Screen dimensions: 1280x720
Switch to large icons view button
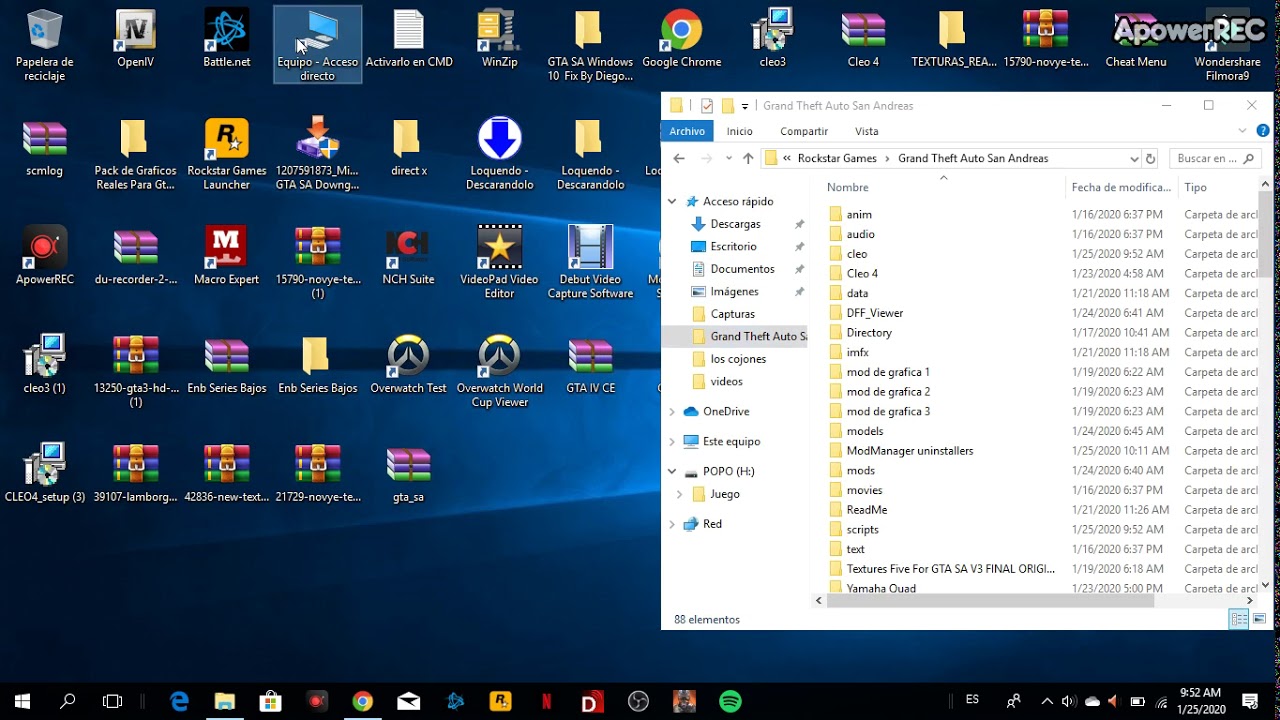point(1259,620)
